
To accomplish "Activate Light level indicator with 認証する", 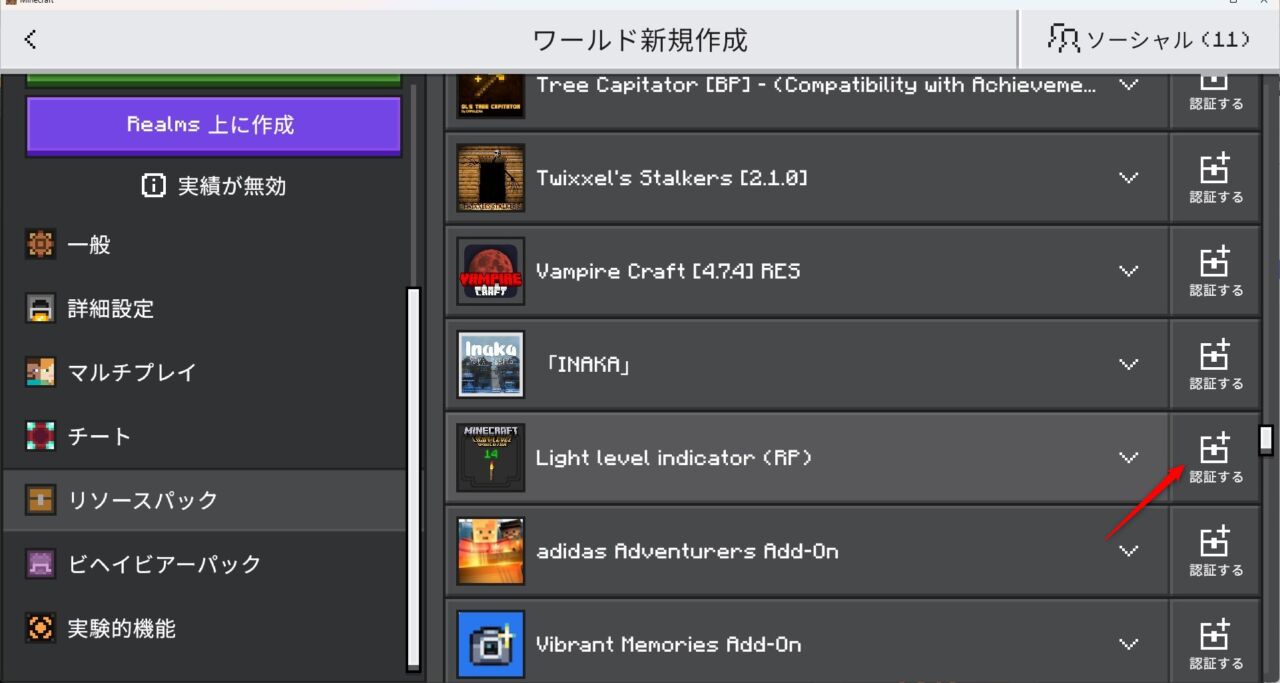I will click(1215, 458).
